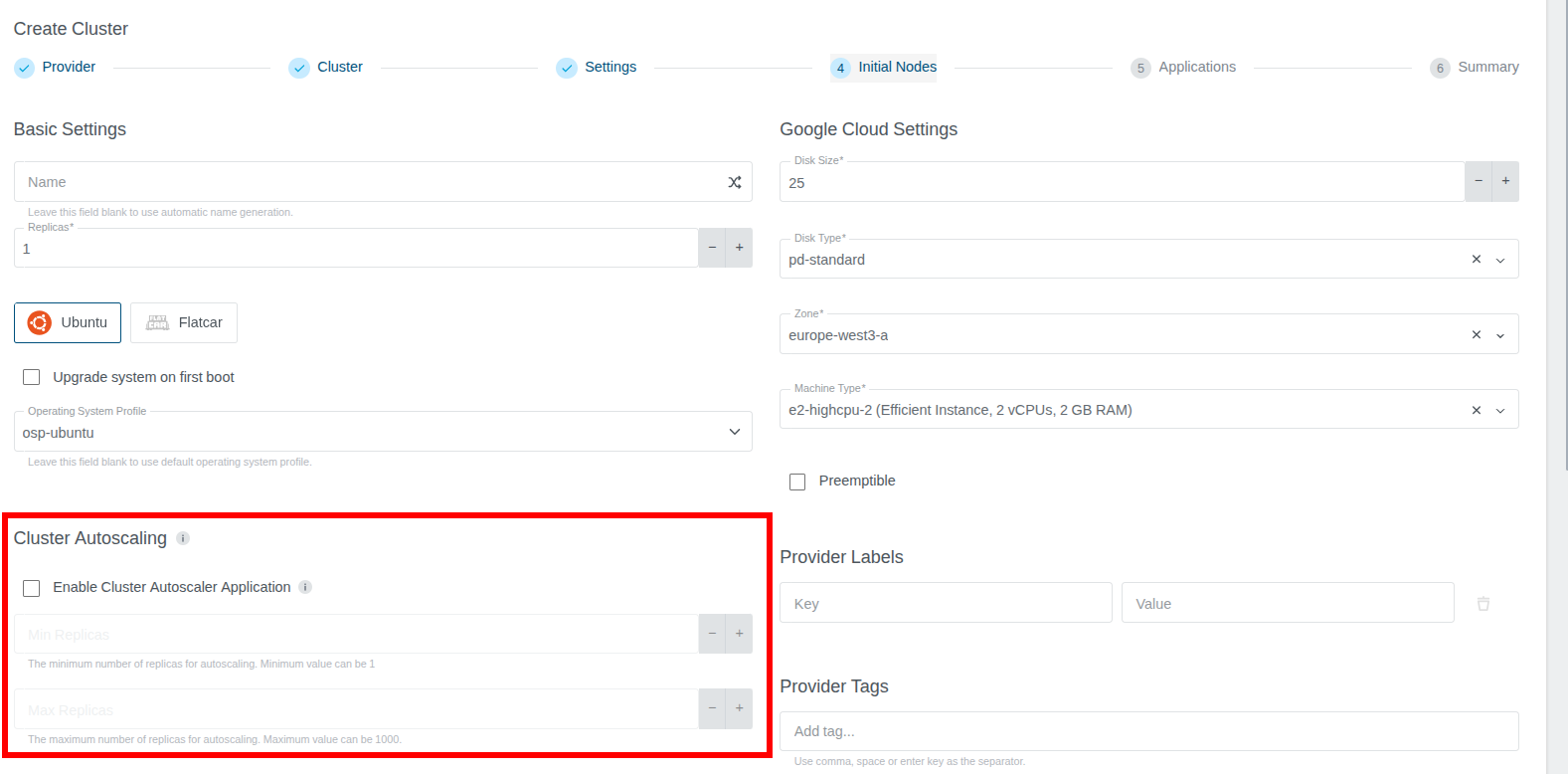Decrease Disk Size with the minus button
The image size is (1568, 774).
[1479, 181]
